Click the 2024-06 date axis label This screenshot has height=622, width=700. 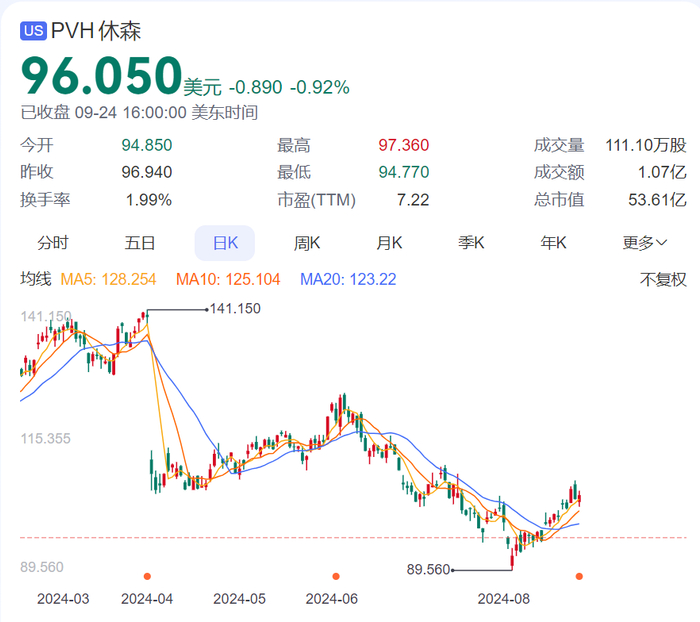[x=332, y=599]
